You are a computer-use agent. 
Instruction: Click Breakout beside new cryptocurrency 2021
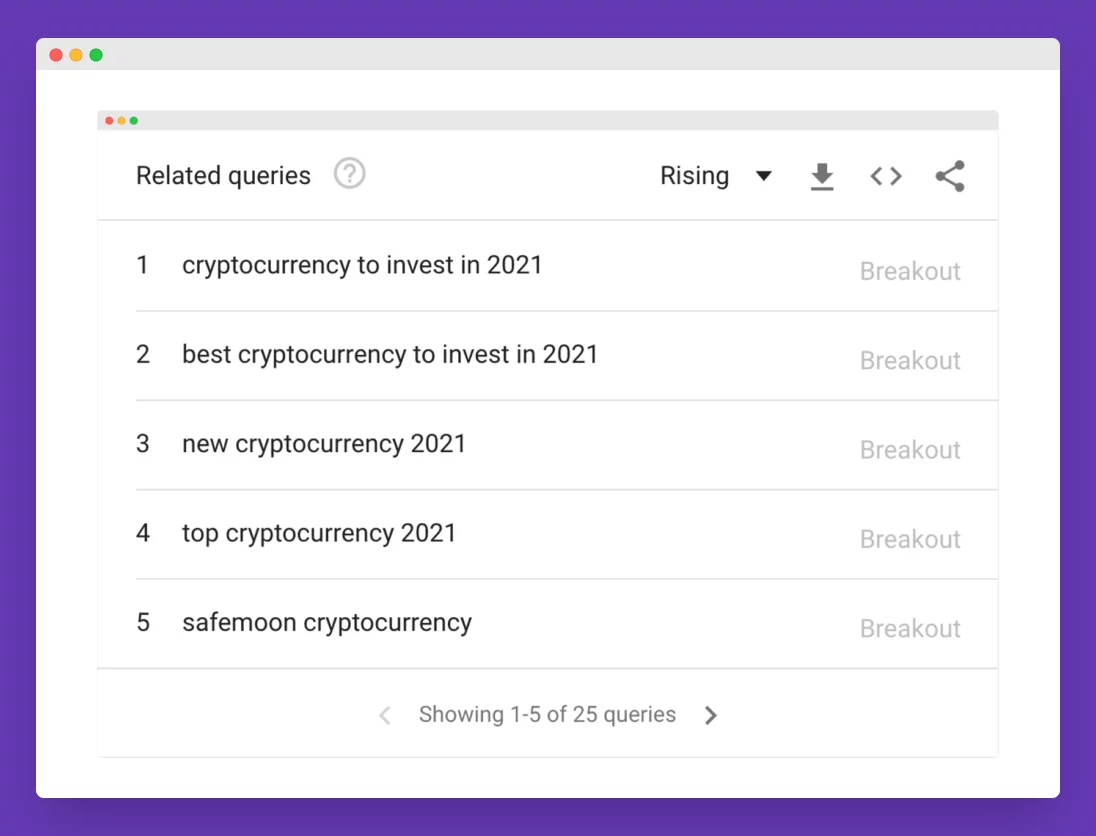coord(910,449)
